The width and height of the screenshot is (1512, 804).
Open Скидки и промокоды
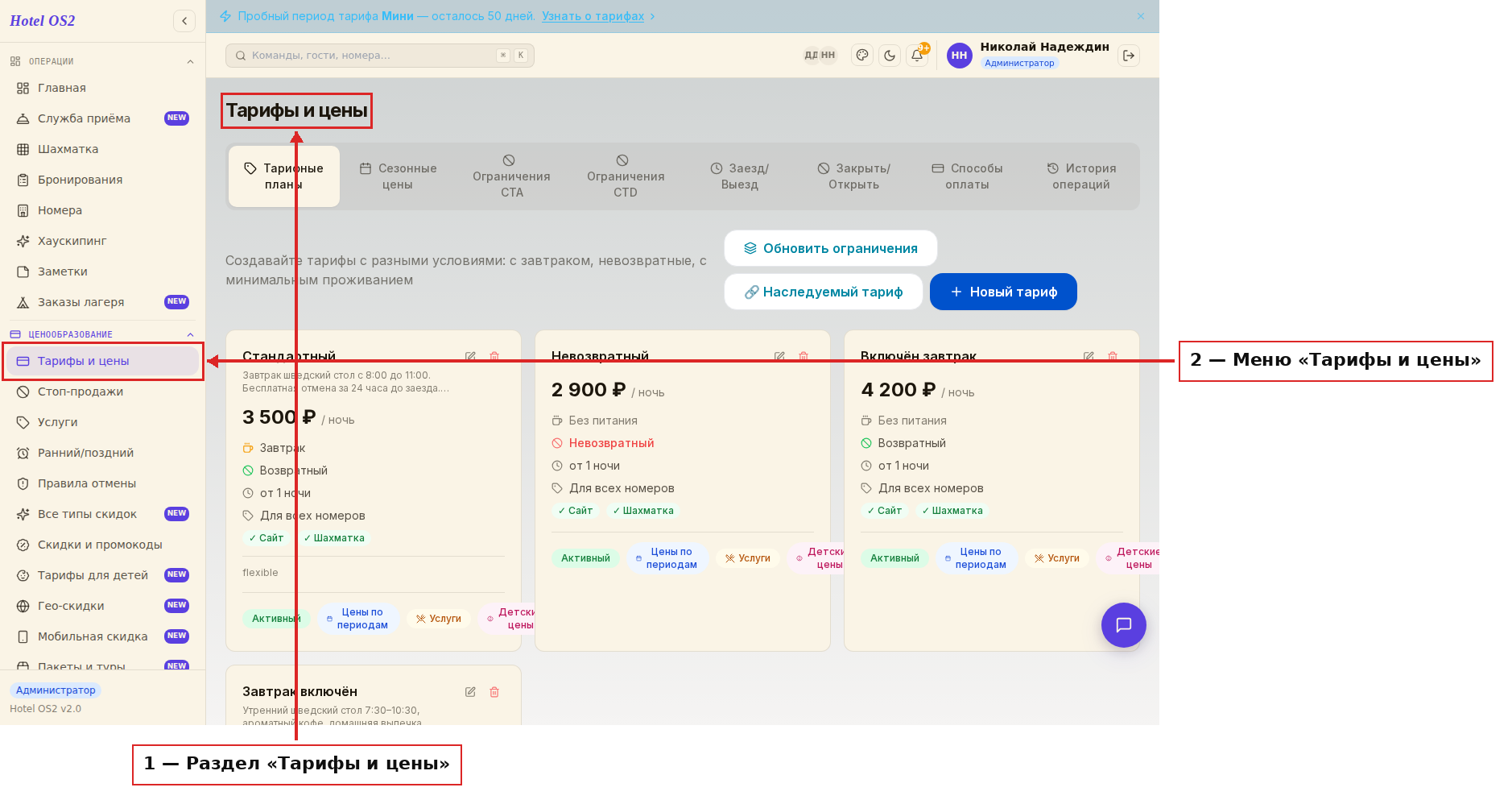[x=102, y=545]
